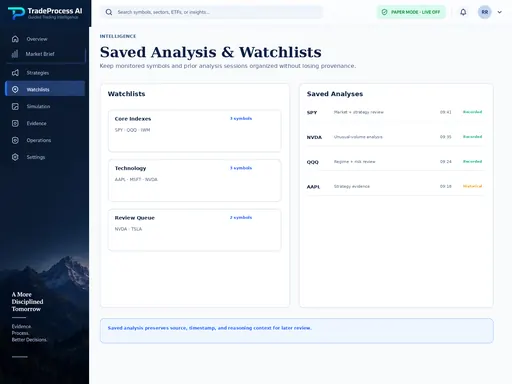Go to Overview in the sidebar
Viewport: 512px width, 384px height.
(45, 39)
